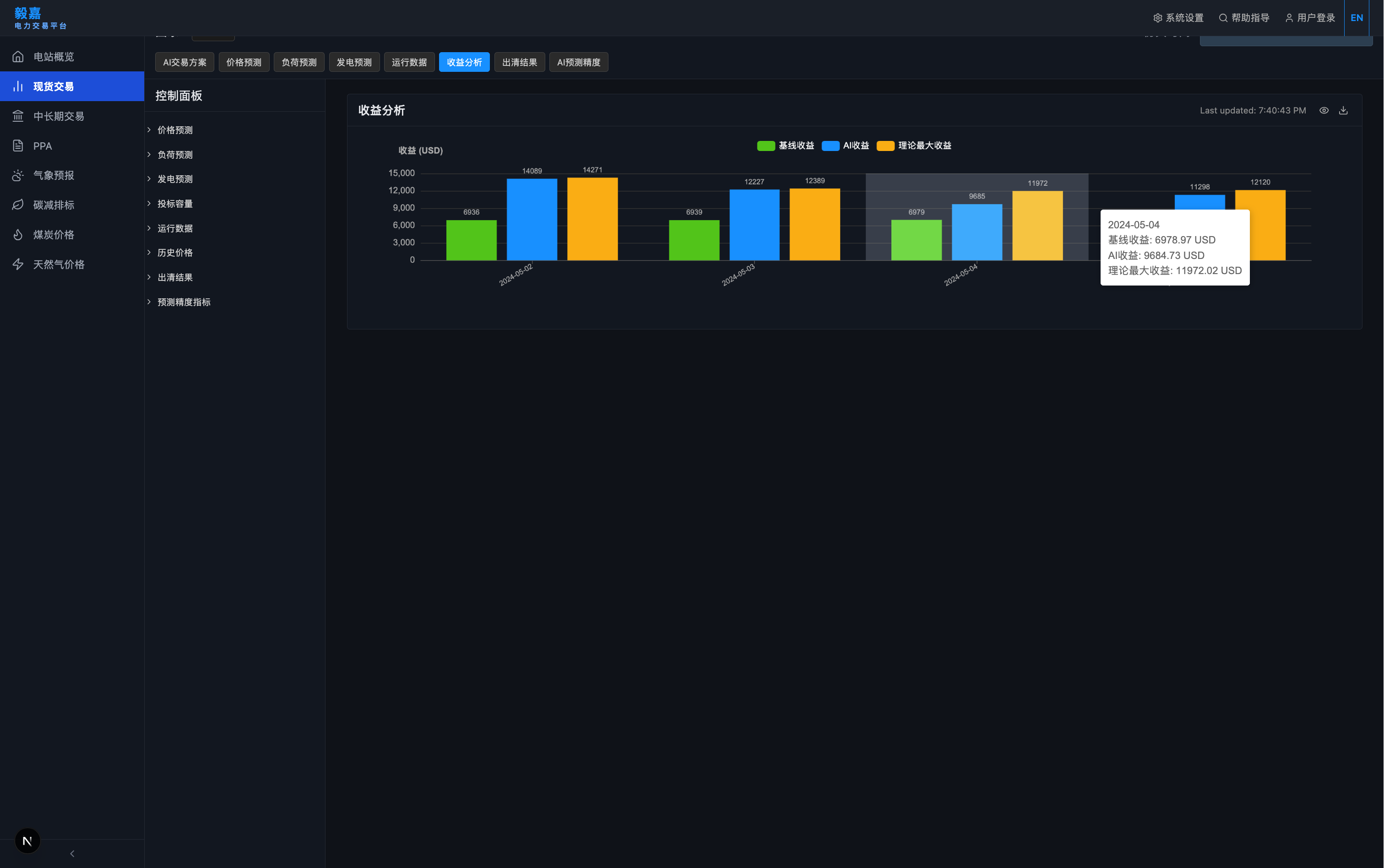Switch to the AI交易方案 tab
The image size is (1384, 868).
pos(185,62)
